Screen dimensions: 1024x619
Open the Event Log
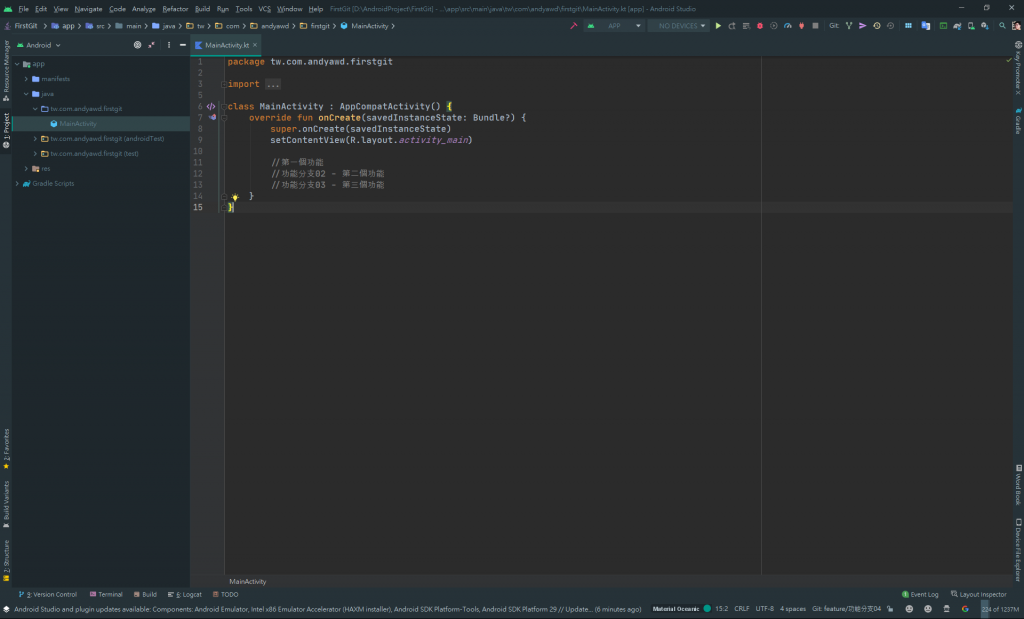[x=920, y=594]
